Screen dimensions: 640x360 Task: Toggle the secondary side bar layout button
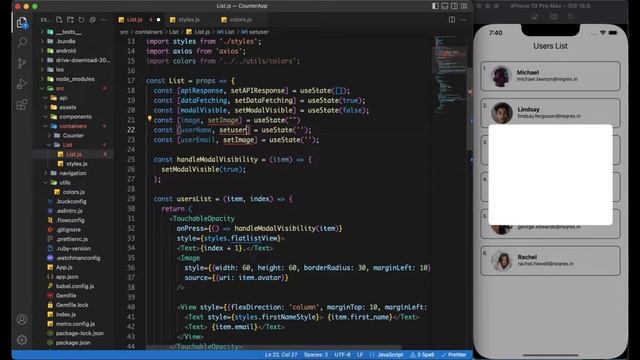click(454, 6)
